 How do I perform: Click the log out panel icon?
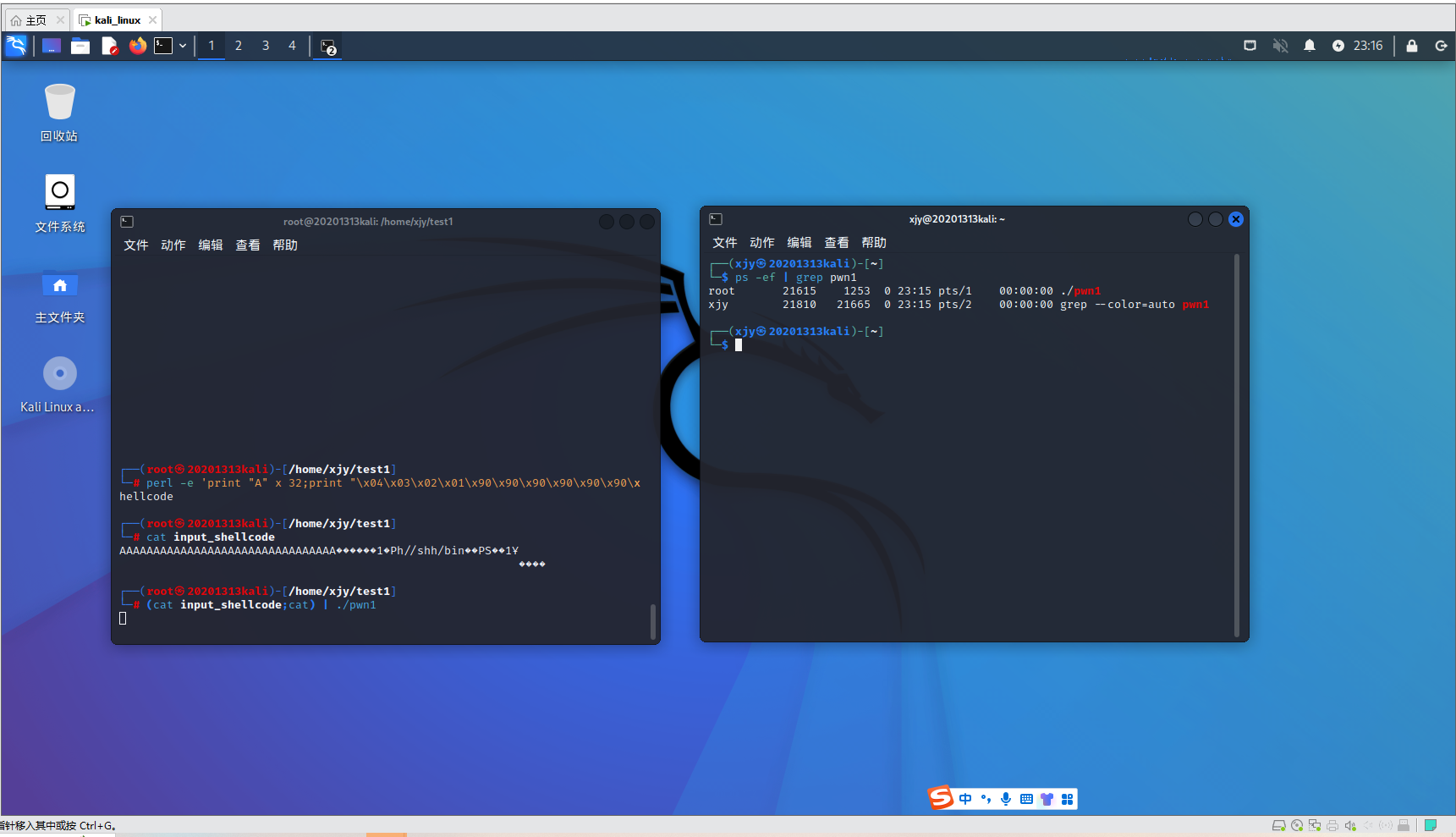(x=1442, y=46)
